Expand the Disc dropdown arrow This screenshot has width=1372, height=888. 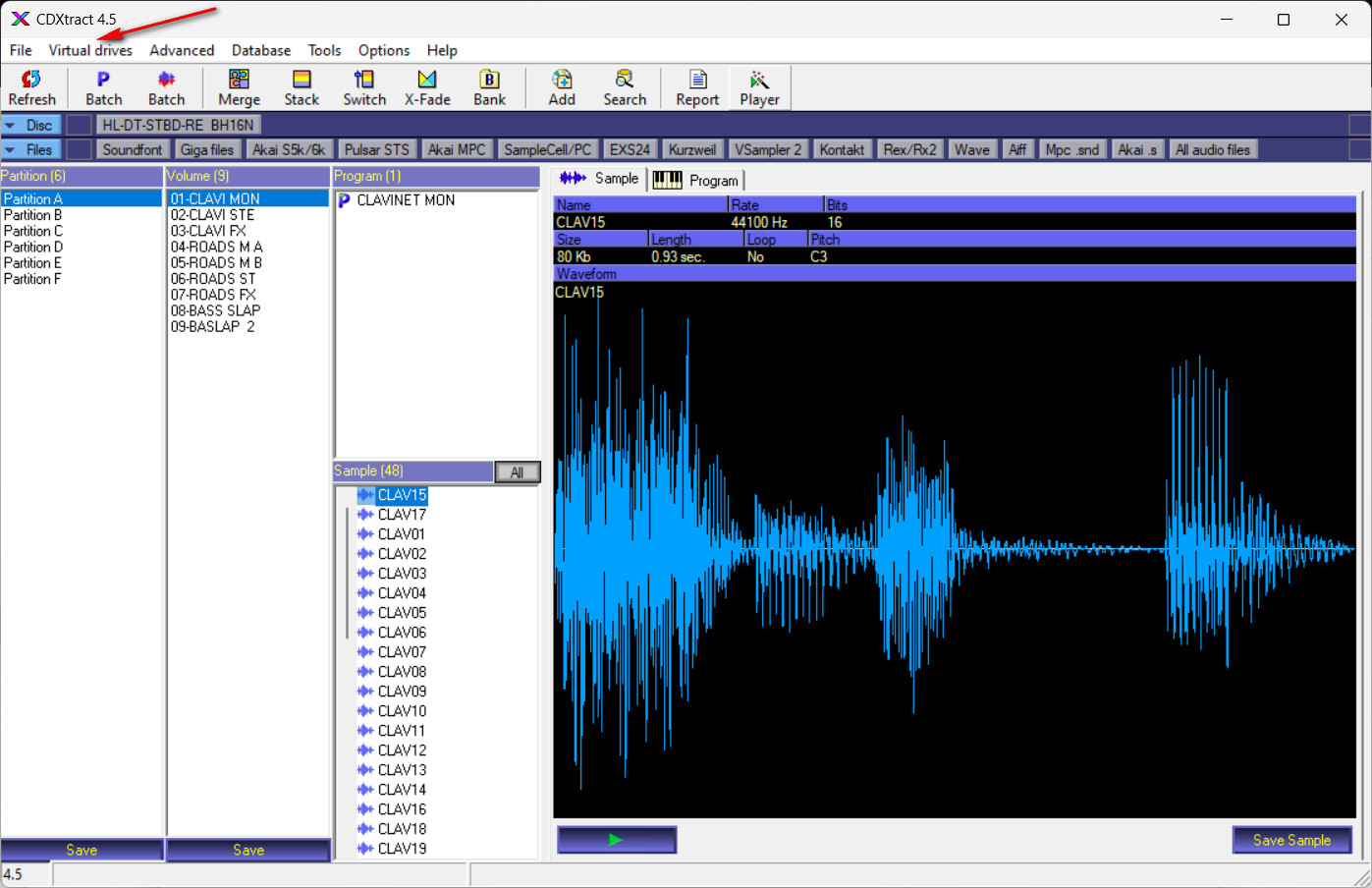pos(10,126)
